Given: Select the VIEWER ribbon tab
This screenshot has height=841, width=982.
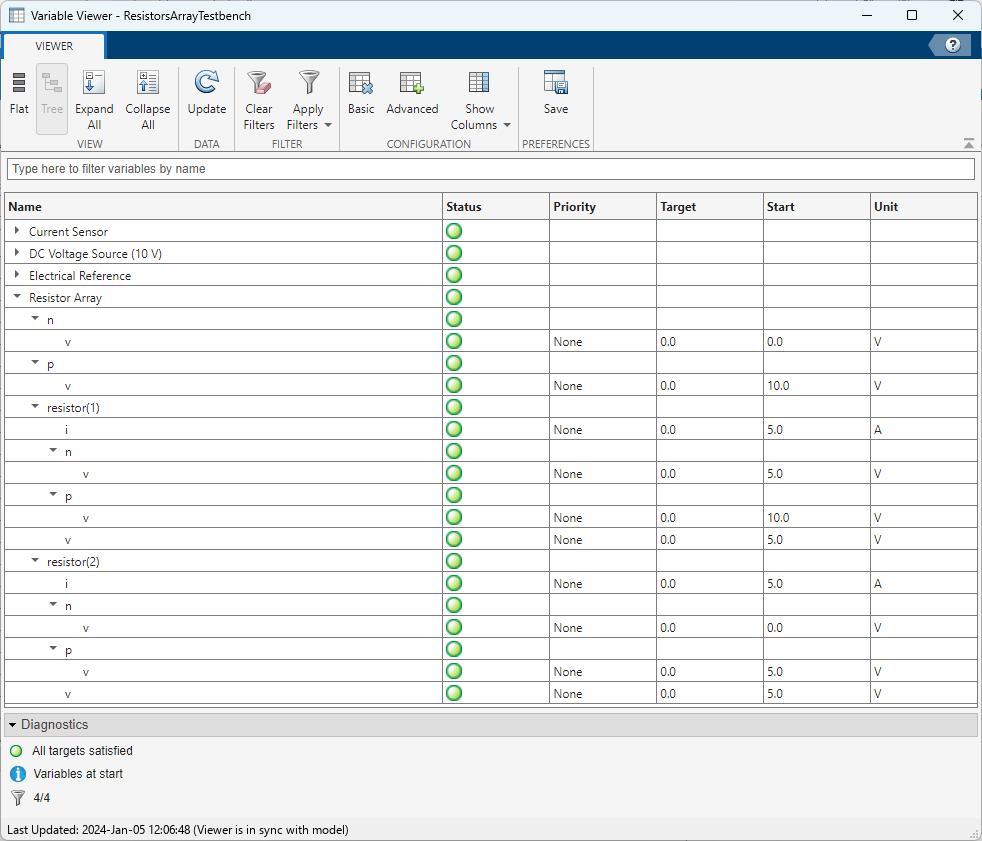Looking at the screenshot, I should click(x=54, y=46).
